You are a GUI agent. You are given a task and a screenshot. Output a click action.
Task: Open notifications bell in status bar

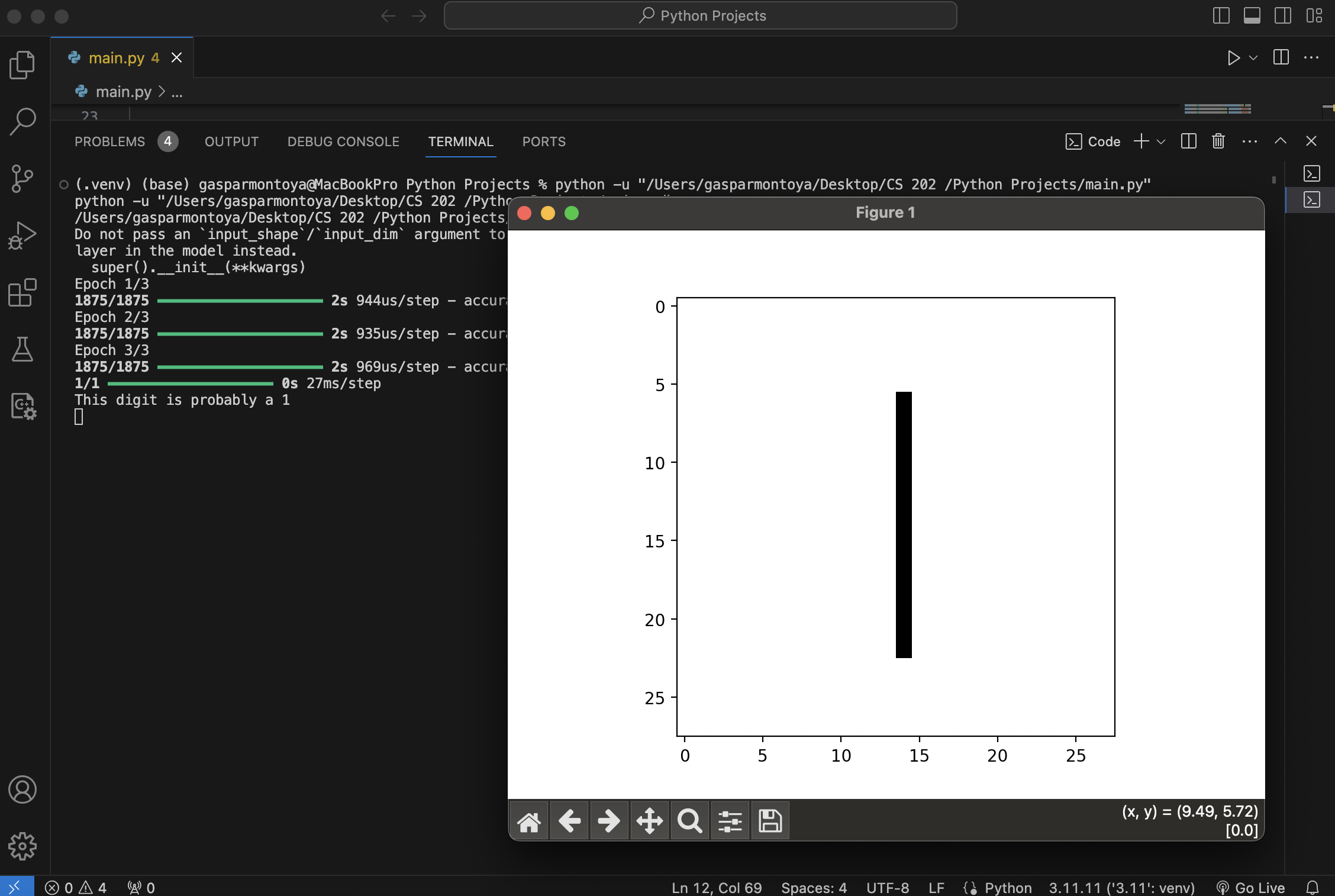(x=1313, y=887)
